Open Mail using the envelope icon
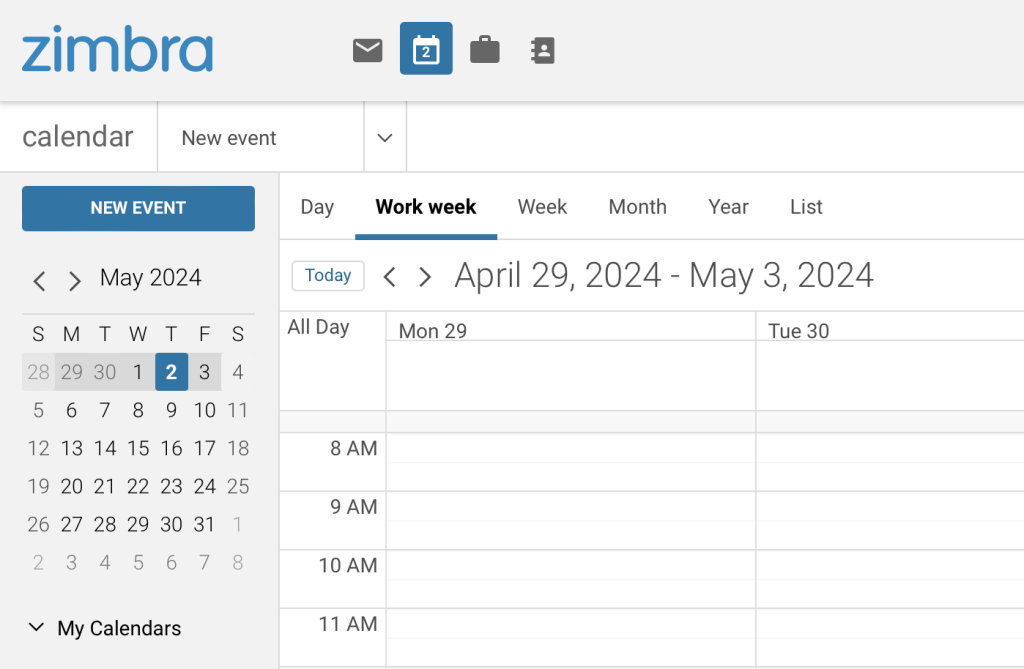The width and height of the screenshot is (1024, 669). click(x=367, y=48)
